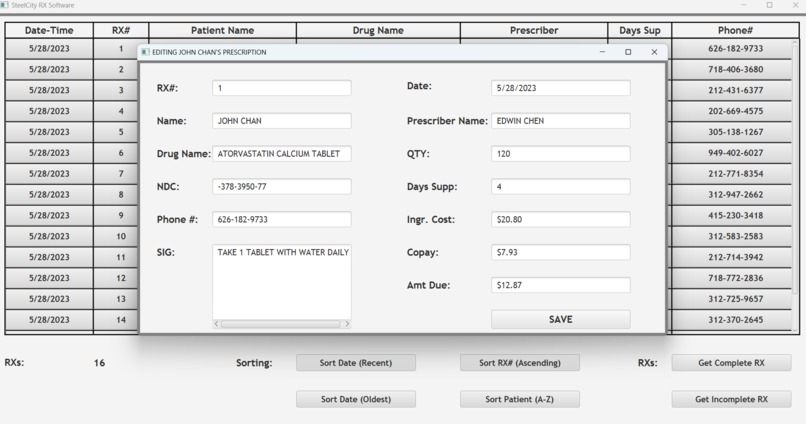Click the SAVE button in the prescription dialog
The width and height of the screenshot is (806, 424).
tap(560, 319)
